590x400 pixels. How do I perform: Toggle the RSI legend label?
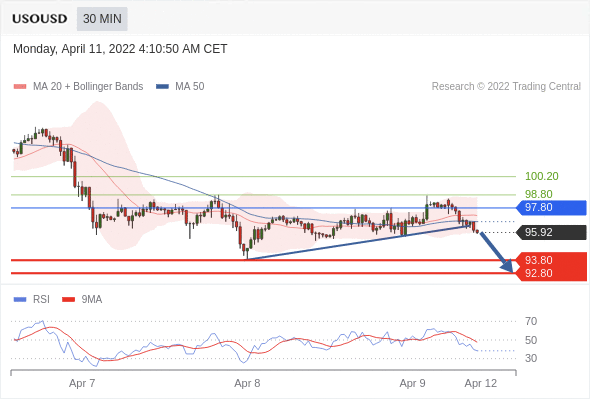(41, 300)
